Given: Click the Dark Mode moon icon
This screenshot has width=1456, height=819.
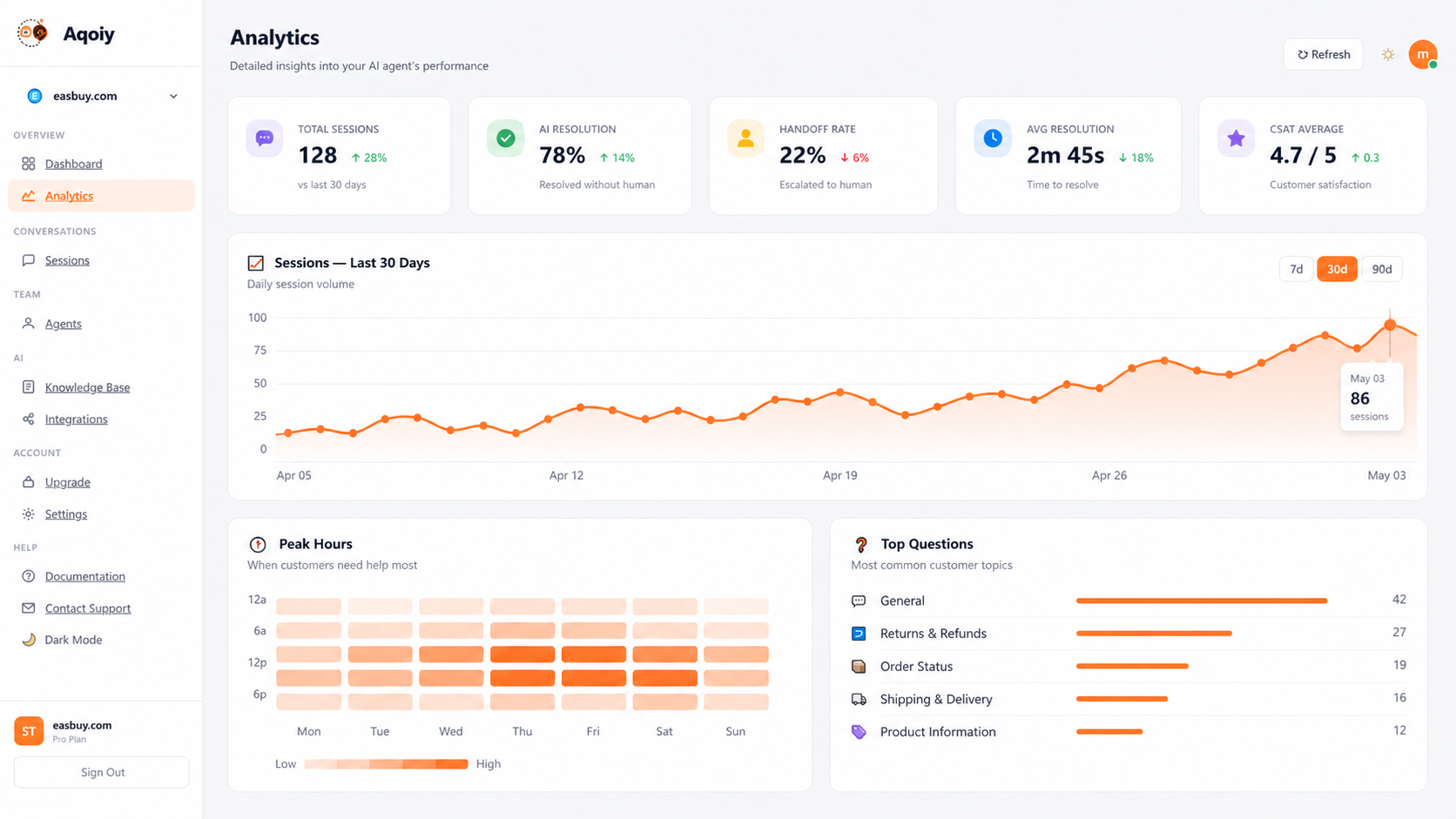Looking at the screenshot, I should 29,640.
